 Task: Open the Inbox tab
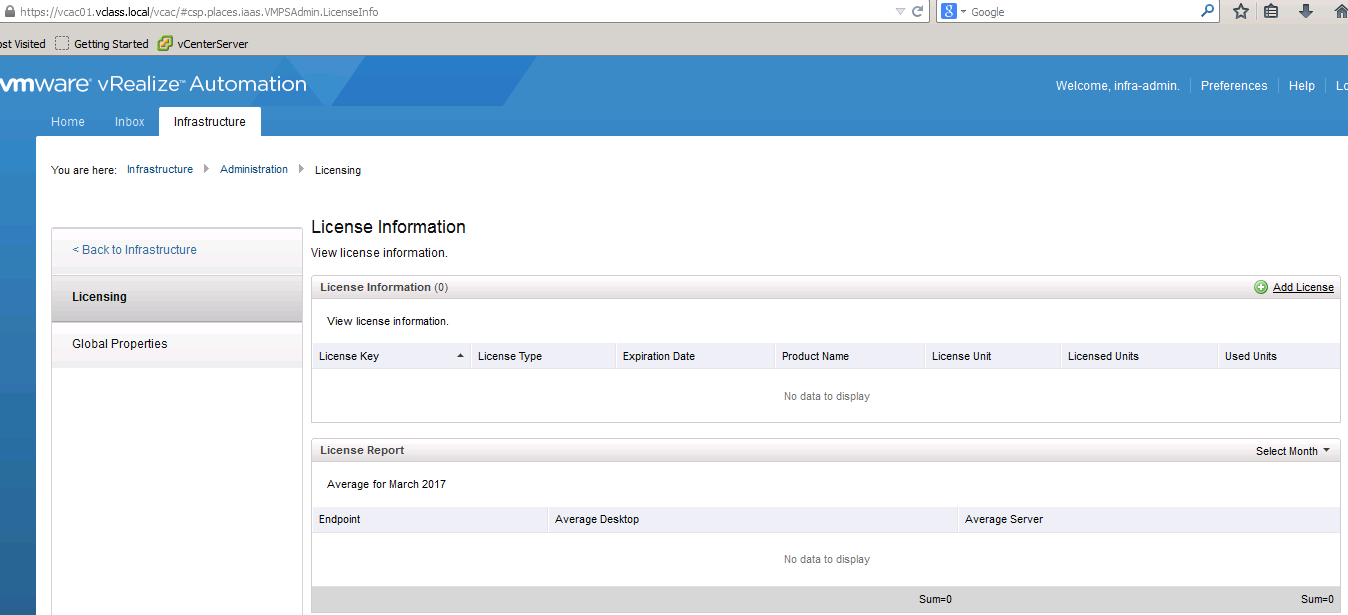click(x=130, y=122)
